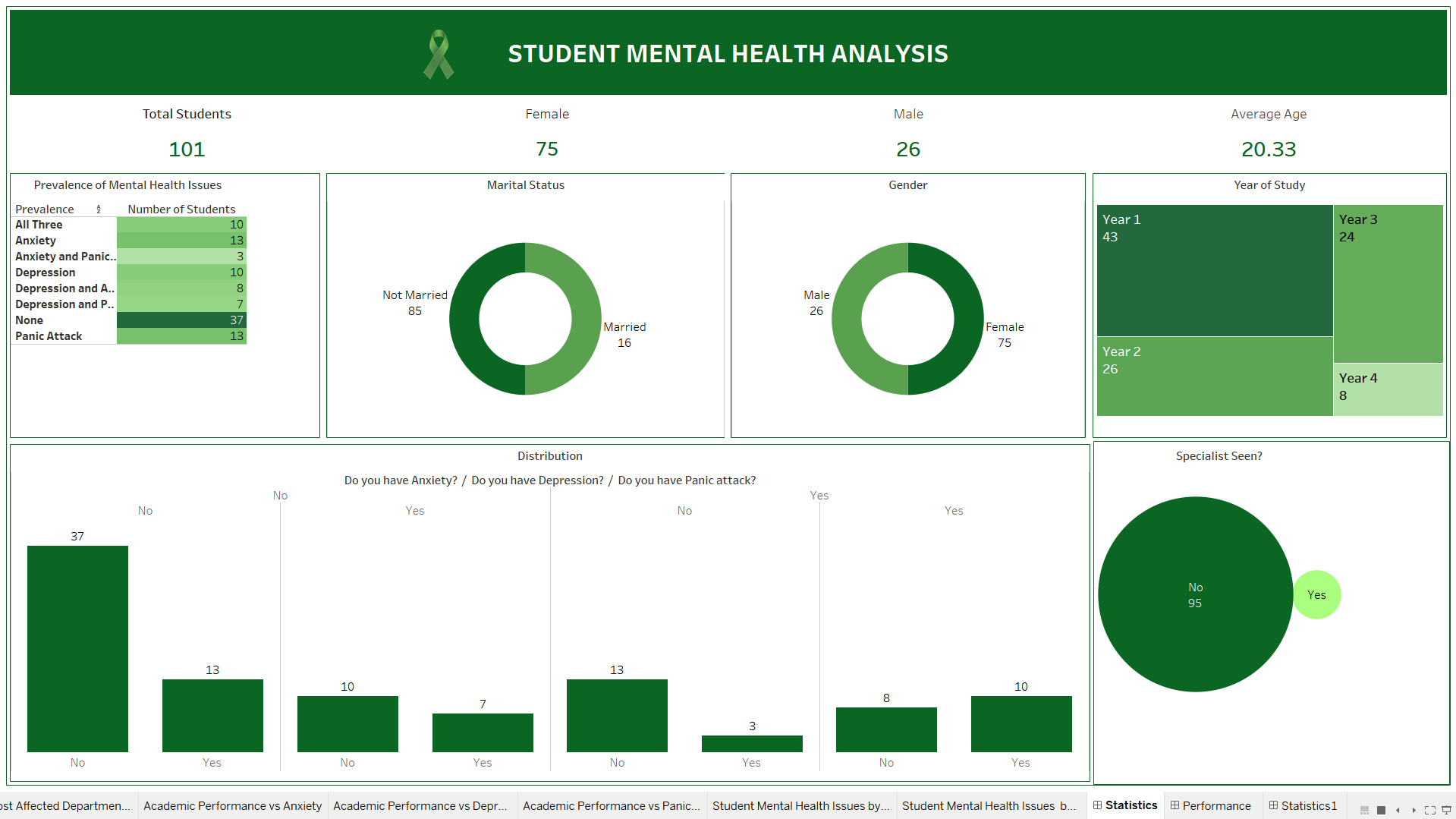Image resolution: width=1456 pixels, height=819 pixels.
Task: Click the green awareness ribbon logo
Action: 439,54
